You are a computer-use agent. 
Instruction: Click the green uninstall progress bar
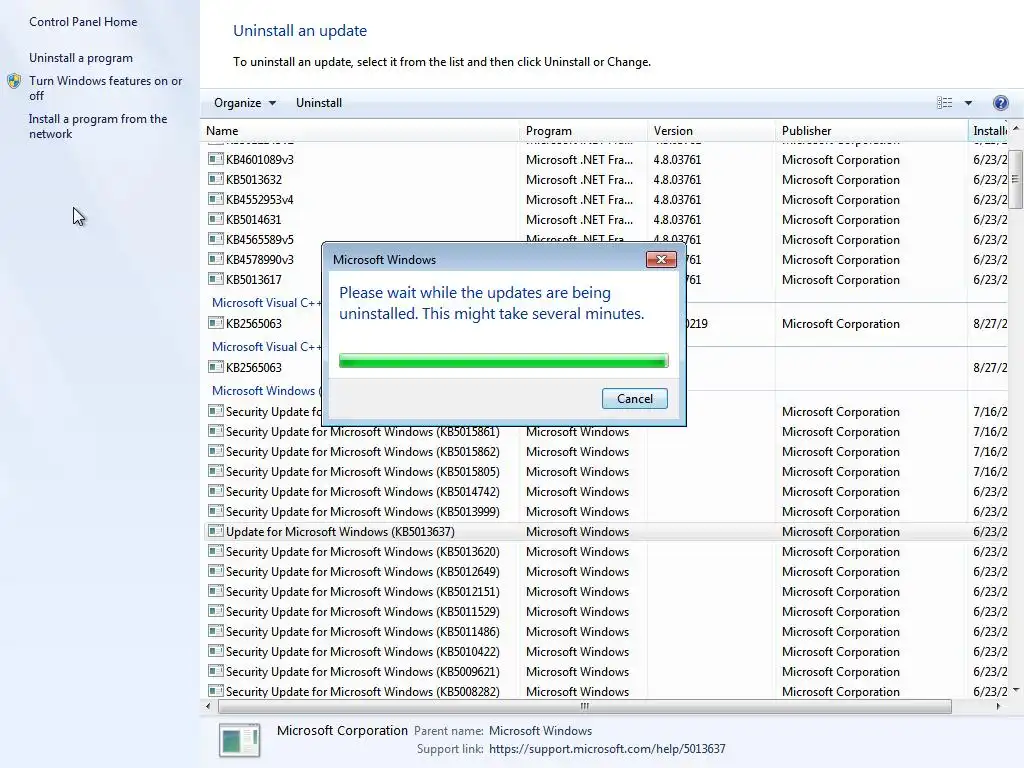(x=504, y=360)
